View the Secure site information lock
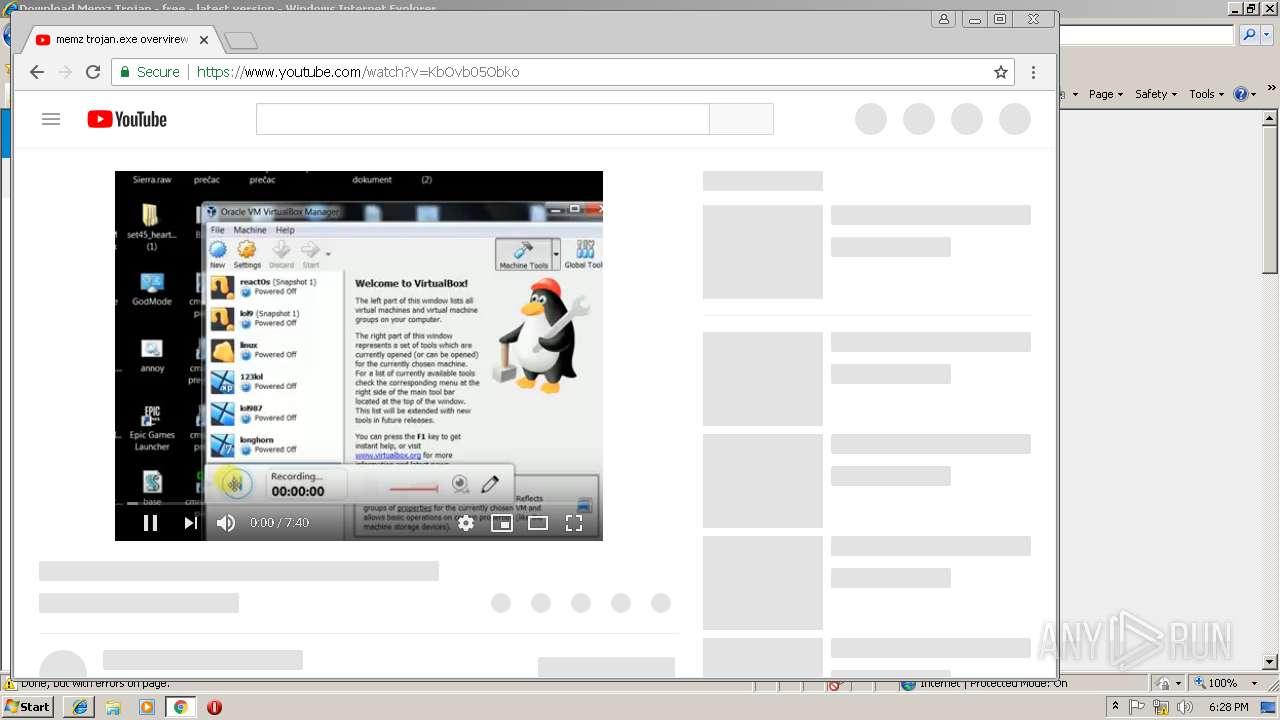Image resolution: width=1280 pixels, height=720 pixels. pyautogui.click(x=150, y=72)
